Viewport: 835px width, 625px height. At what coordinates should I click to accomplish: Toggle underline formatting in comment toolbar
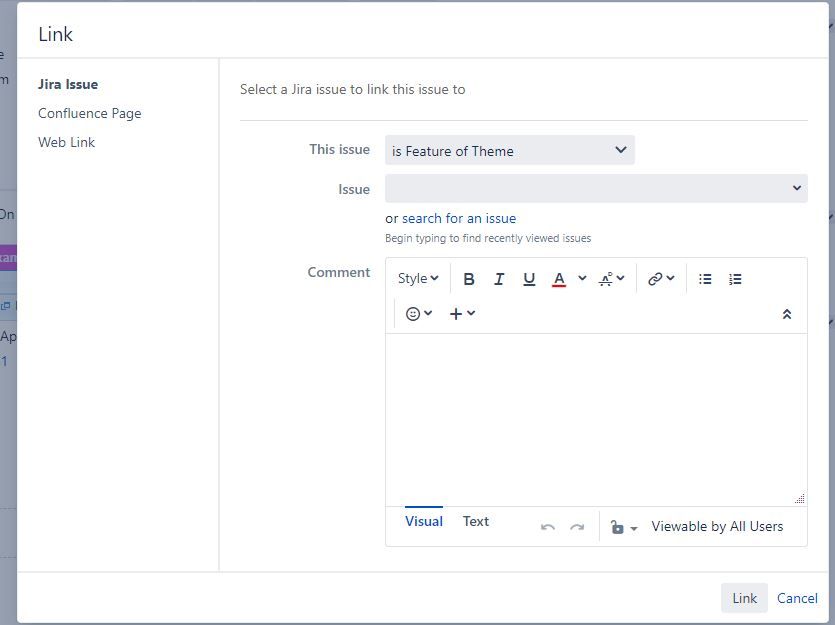pyautogui.click(x=529, y=279)
